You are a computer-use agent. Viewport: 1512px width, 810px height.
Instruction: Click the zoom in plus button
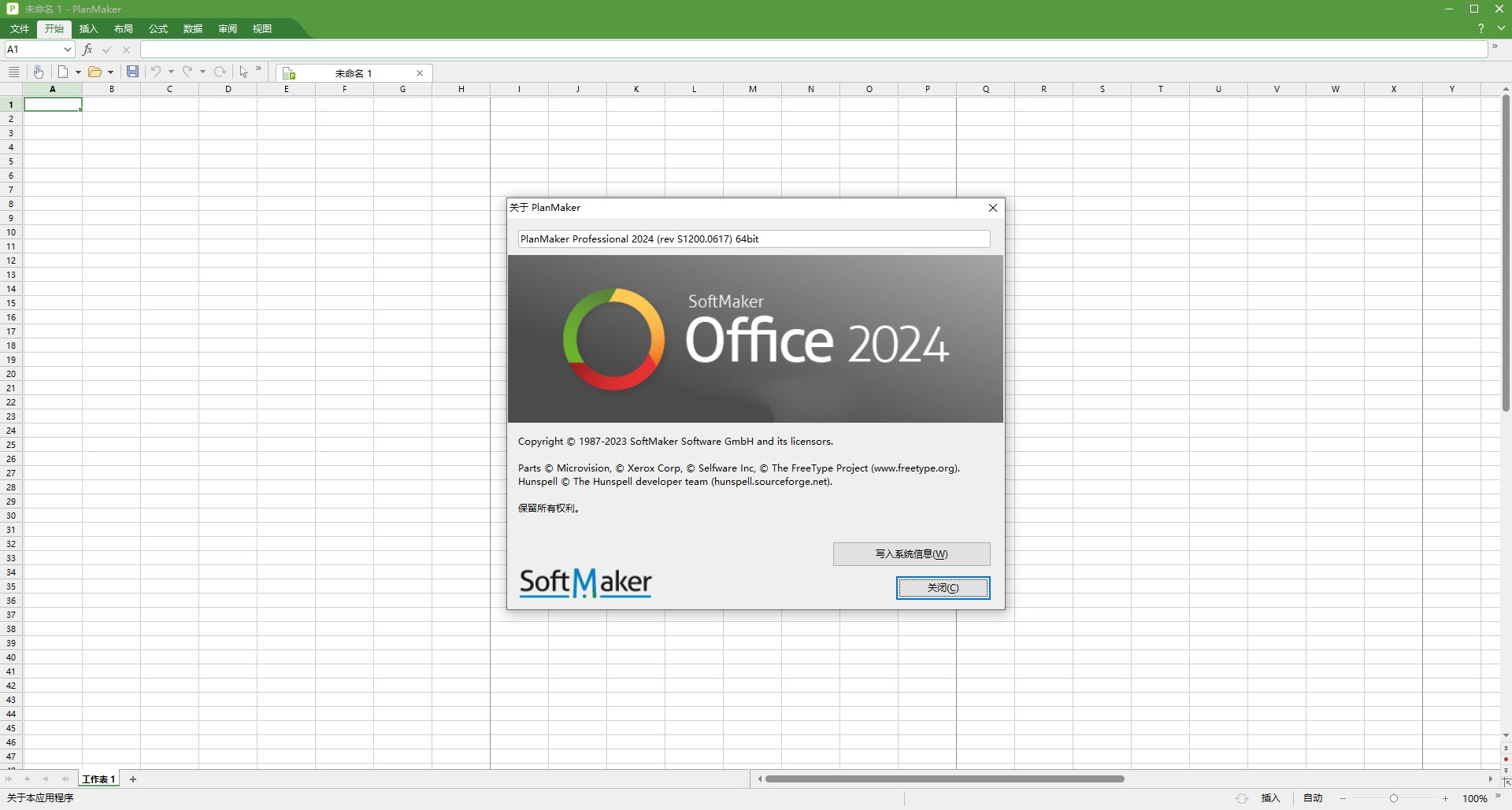click(1445, 798)
